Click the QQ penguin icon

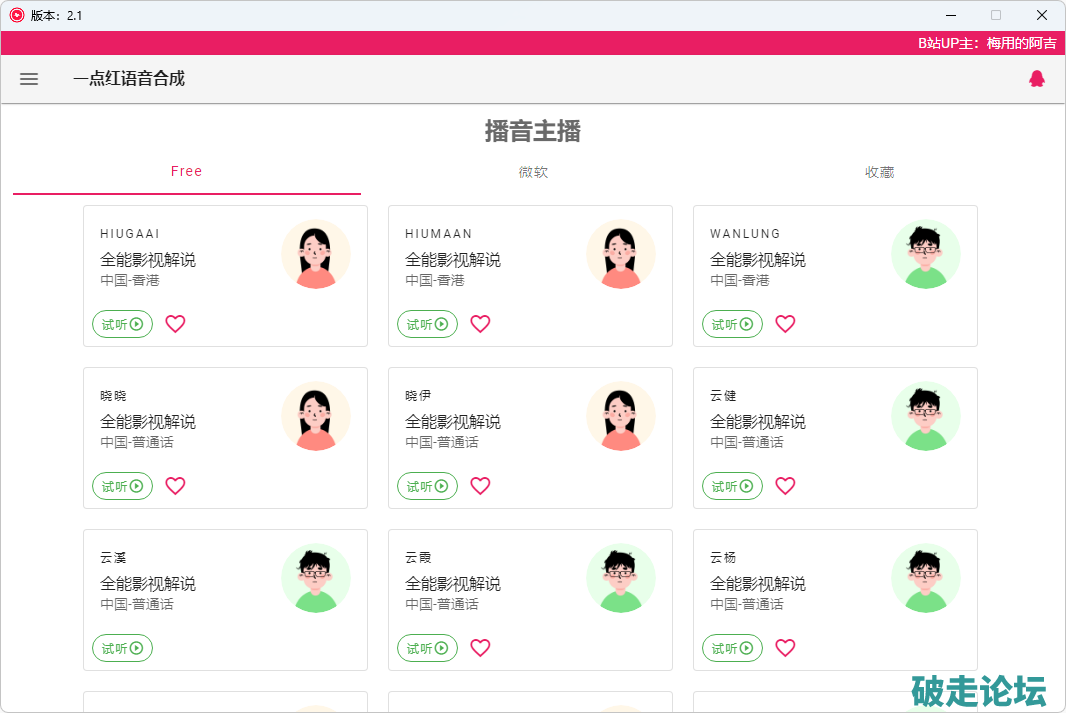pyautogui.click(x=1036, y=79)
